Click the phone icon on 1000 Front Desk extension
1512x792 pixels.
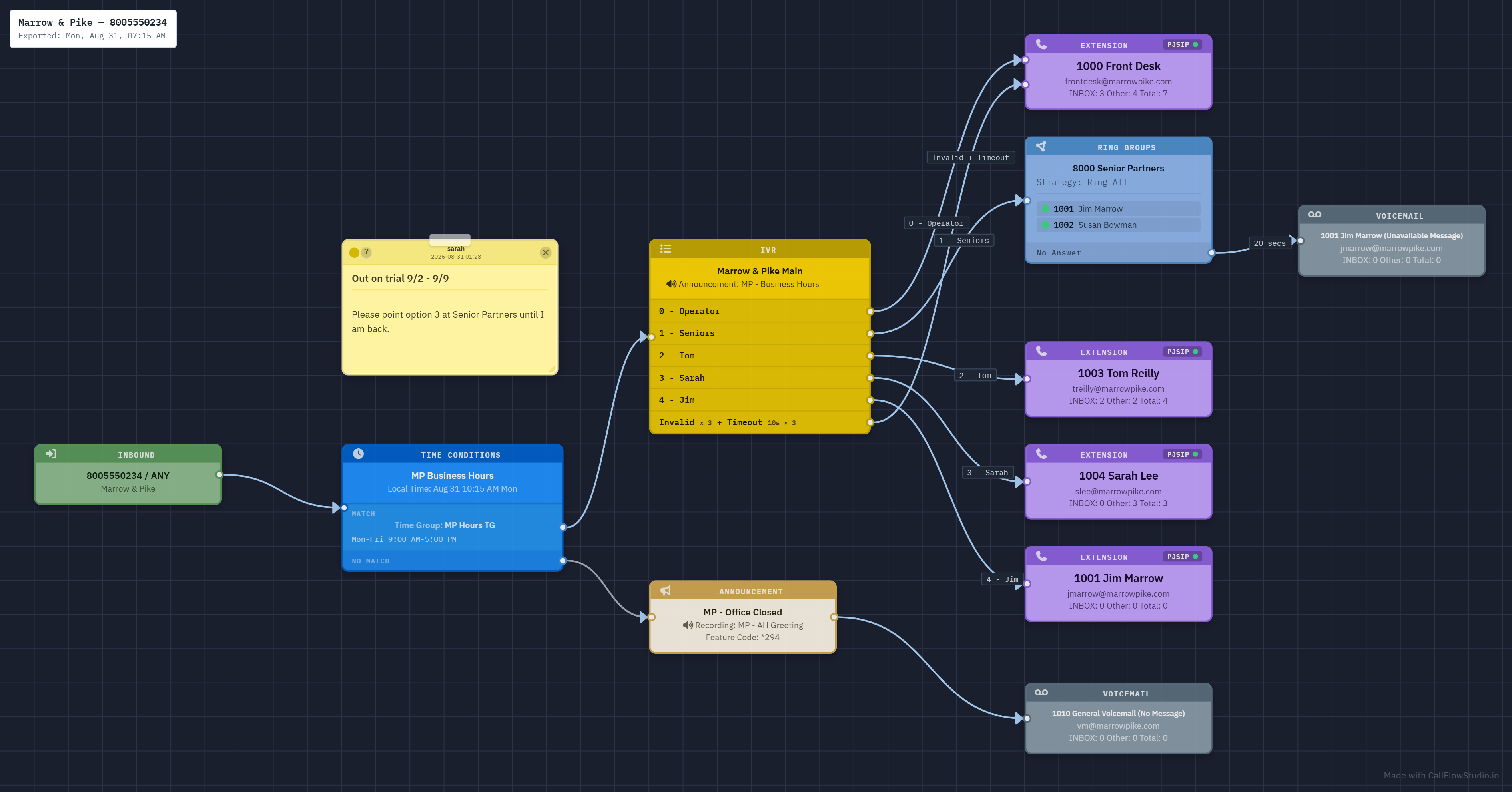tap(1041, 44)
